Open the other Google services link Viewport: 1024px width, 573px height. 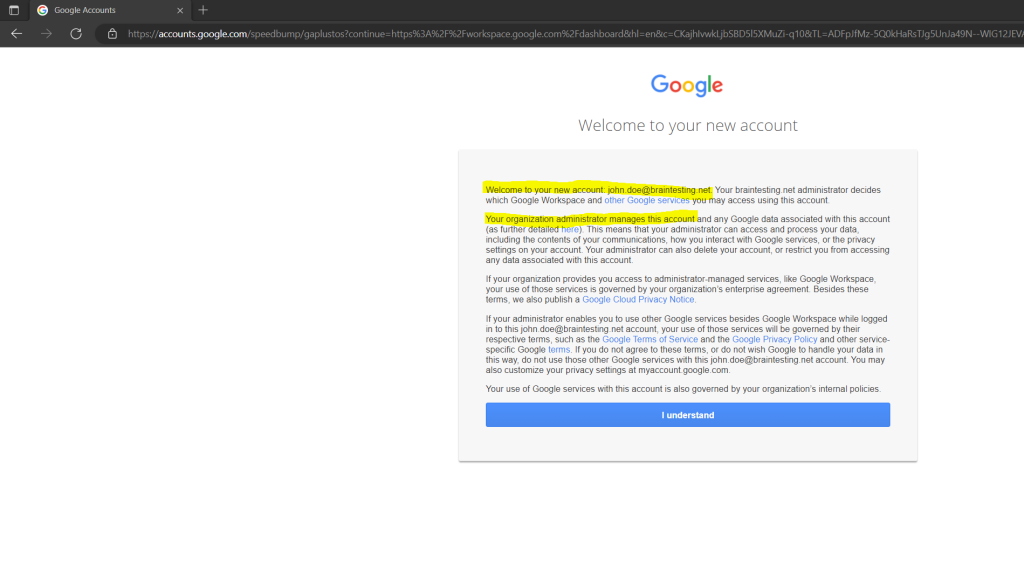pyautogui.click(x=647, y=201)
